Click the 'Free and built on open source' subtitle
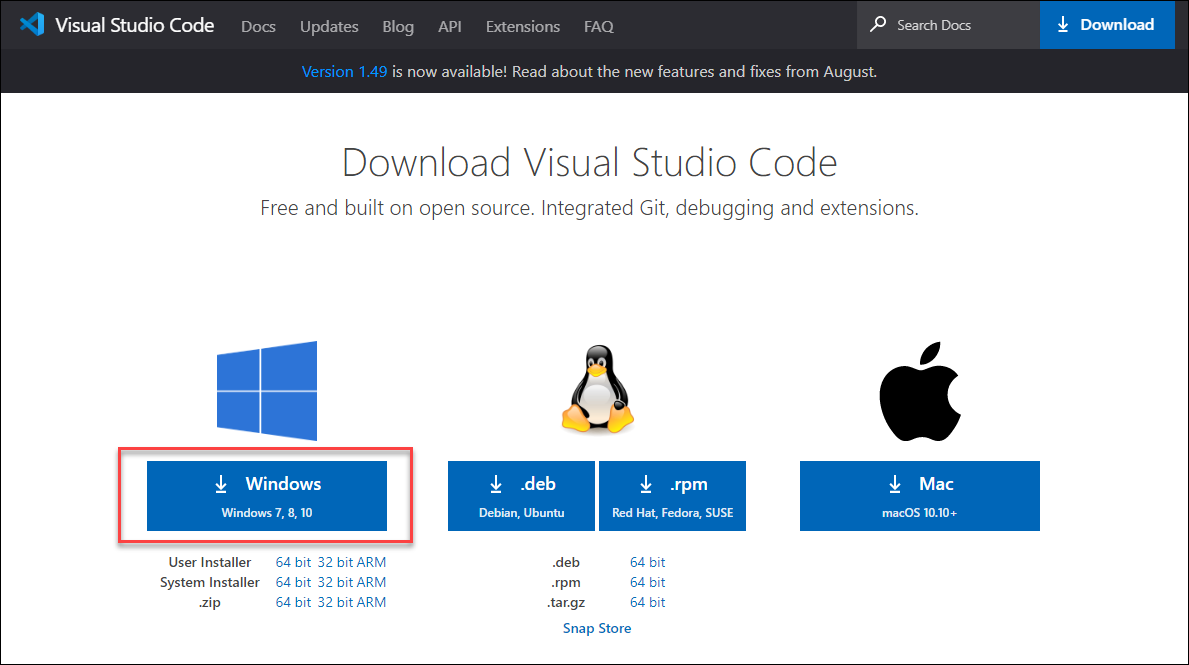 [x=589, y=208]
